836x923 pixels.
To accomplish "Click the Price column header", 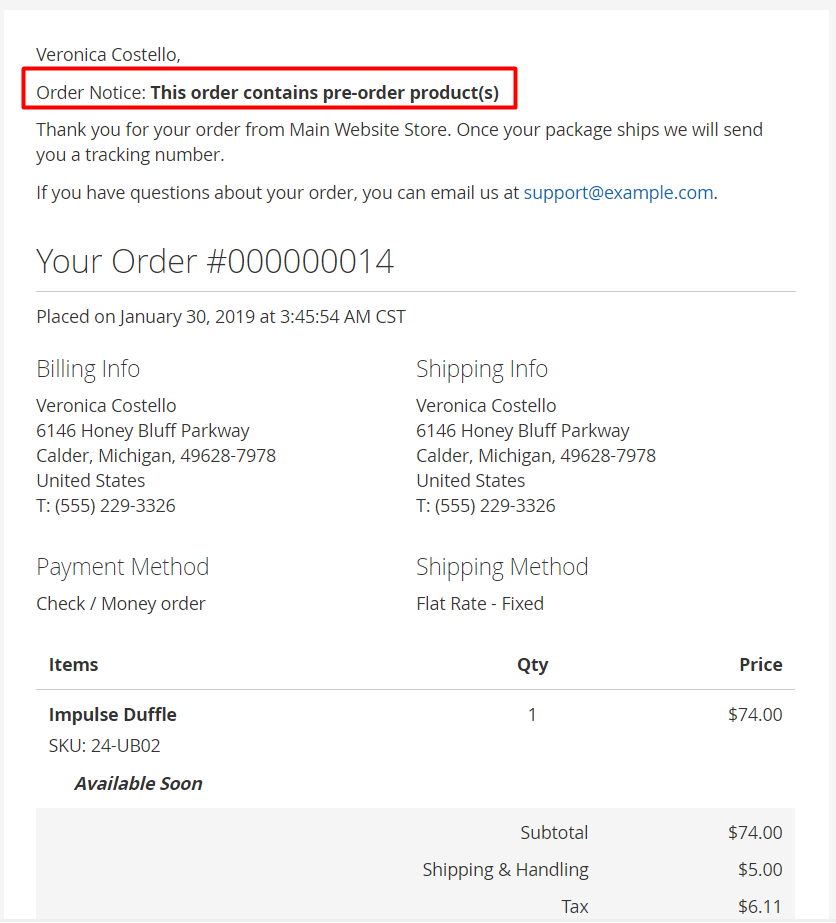I will pos(760,664).
